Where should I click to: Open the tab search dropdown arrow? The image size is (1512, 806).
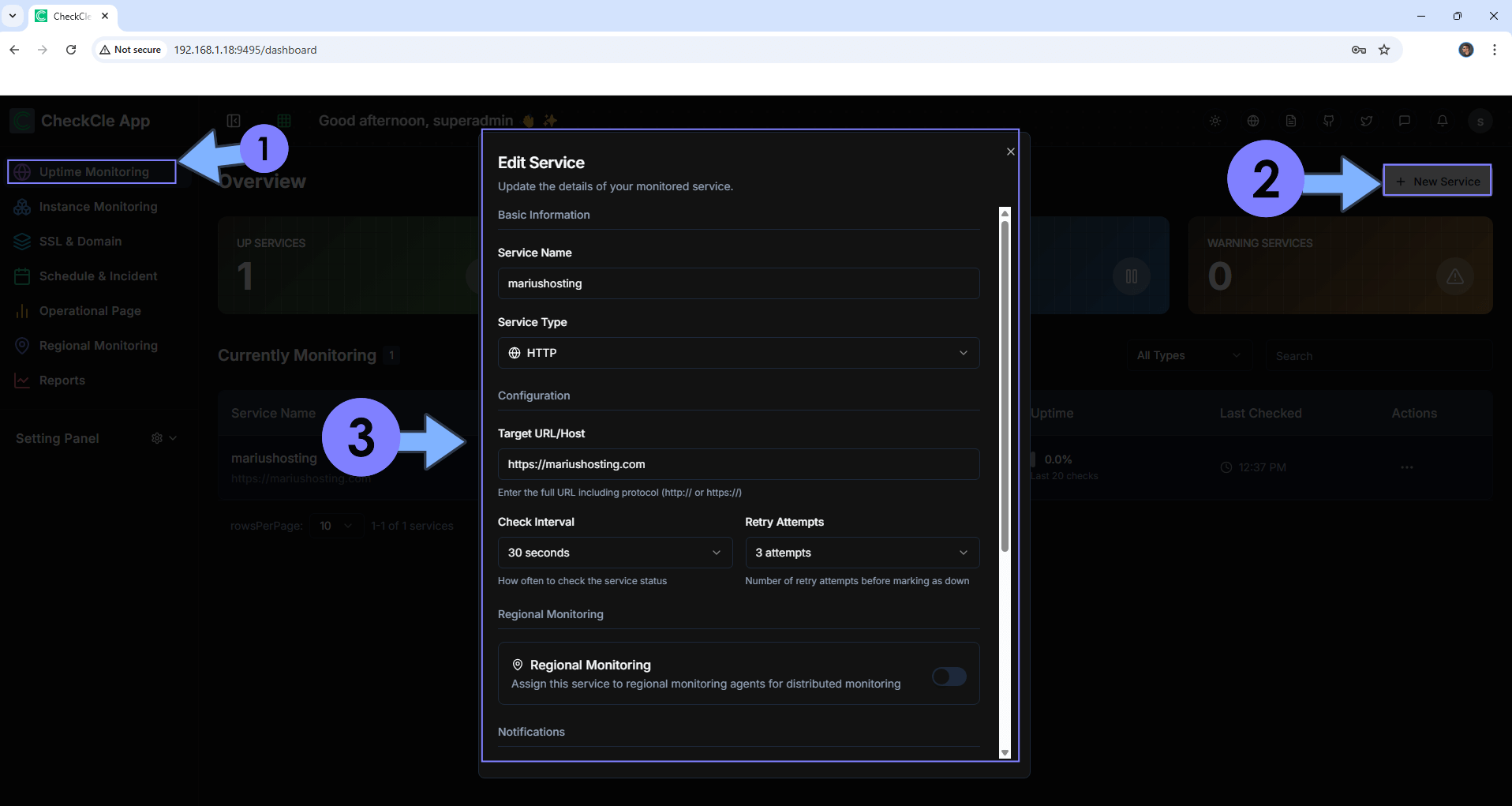tap(13, 16)
